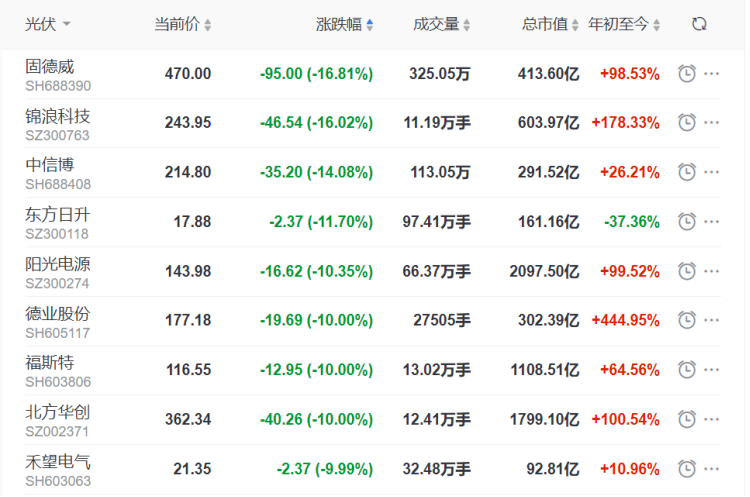Click alarm icon in 中信博 row
The image size is (750, 497).
click(x=687, y=172)
